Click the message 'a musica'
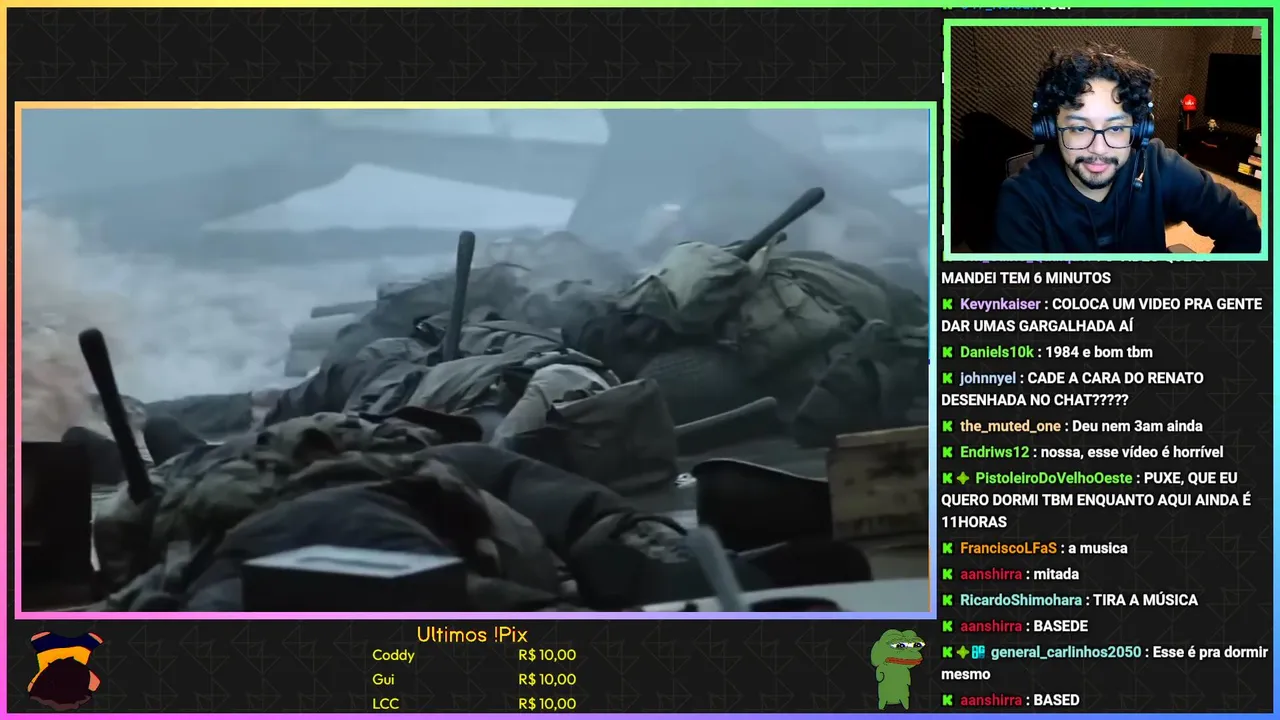Viewport: 1280px width, 720px height. coord(1097,548)
